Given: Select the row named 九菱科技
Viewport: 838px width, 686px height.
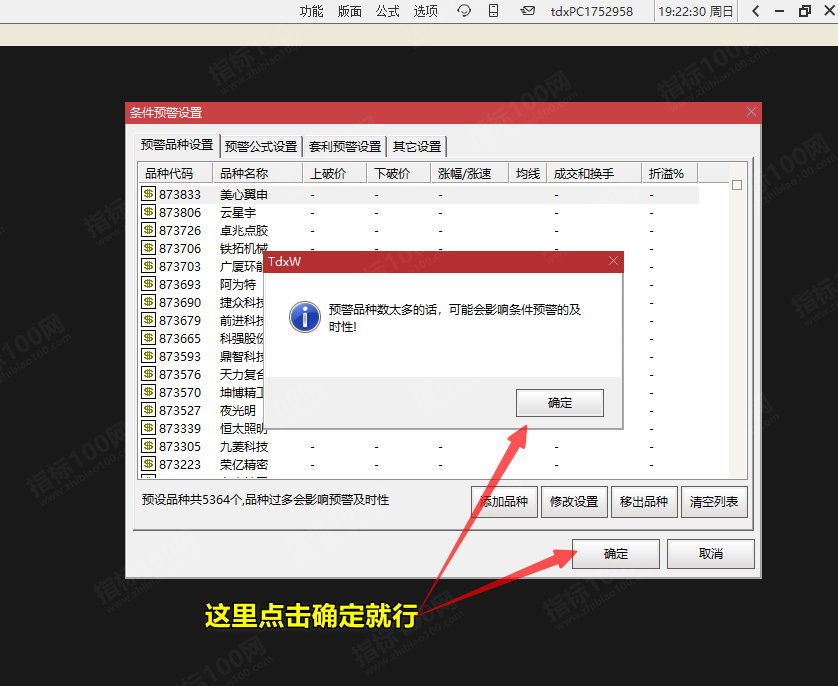Looking at the screenshot, I should pos(419,447).
